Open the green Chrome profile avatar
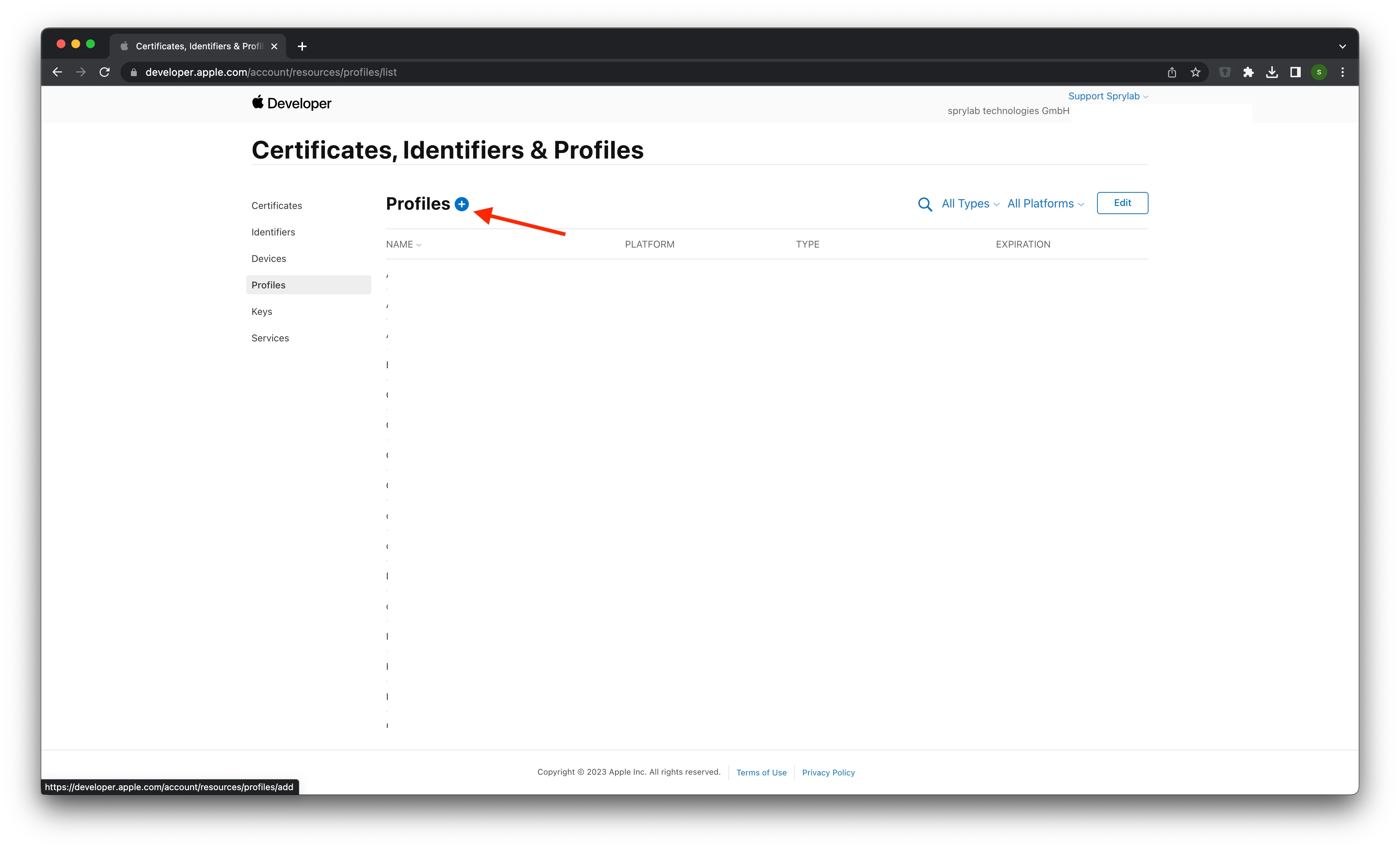The height and width of the screenshot is (849, 1400). tap(1319, 72)
